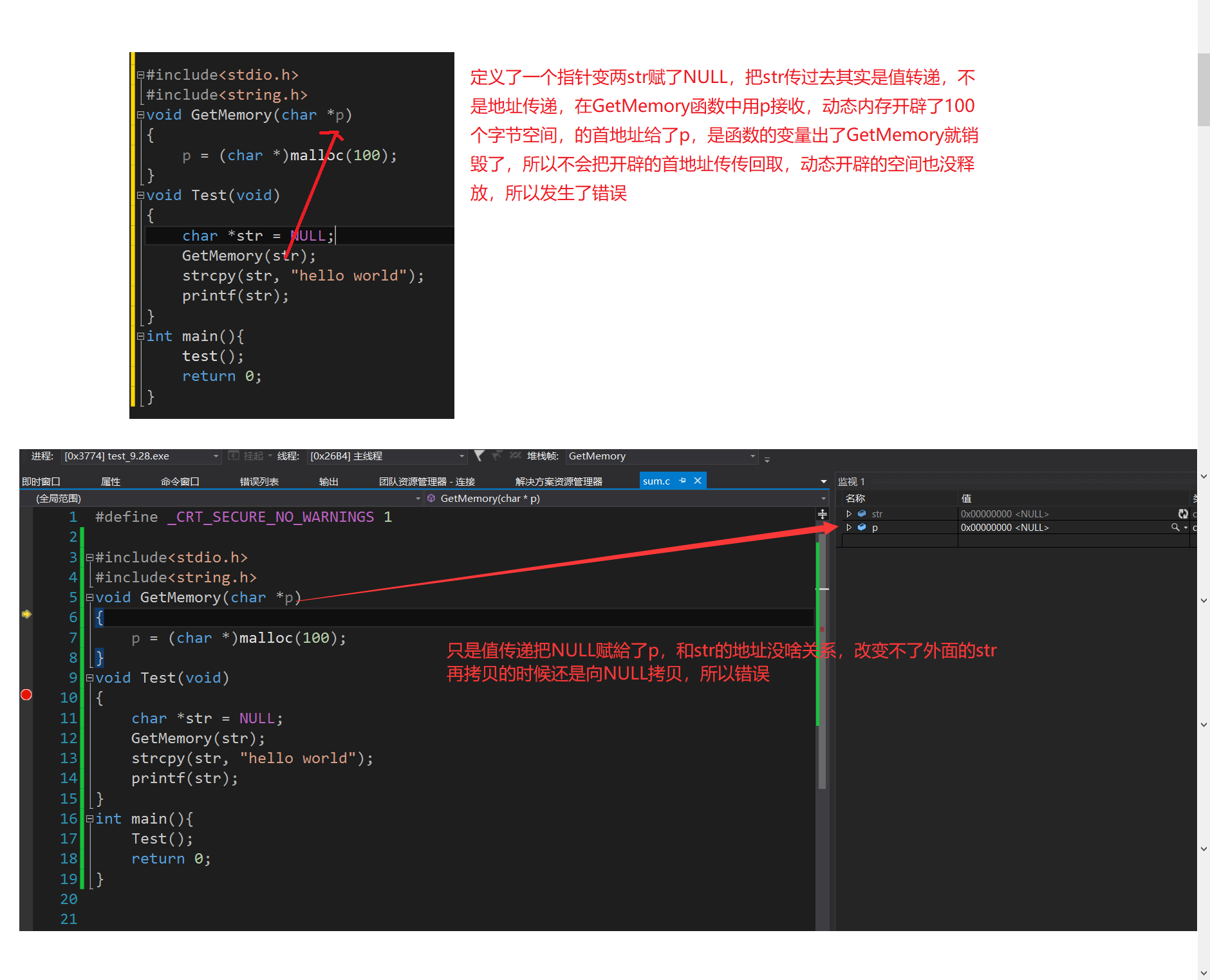1210x980 pixels.
Task: Click the page scroll down arrow
Action: (1204, 973)
